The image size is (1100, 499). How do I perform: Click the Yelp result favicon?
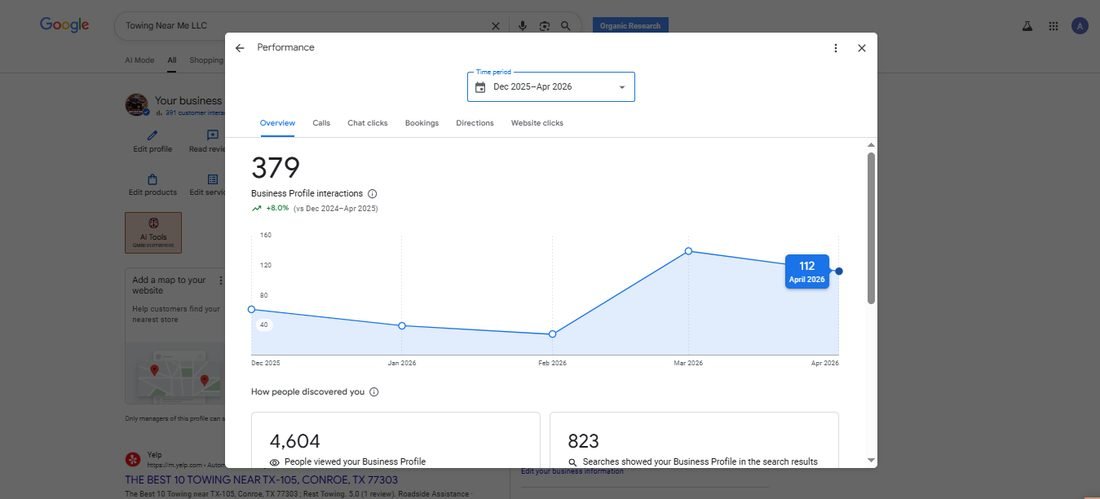[133, 459]
